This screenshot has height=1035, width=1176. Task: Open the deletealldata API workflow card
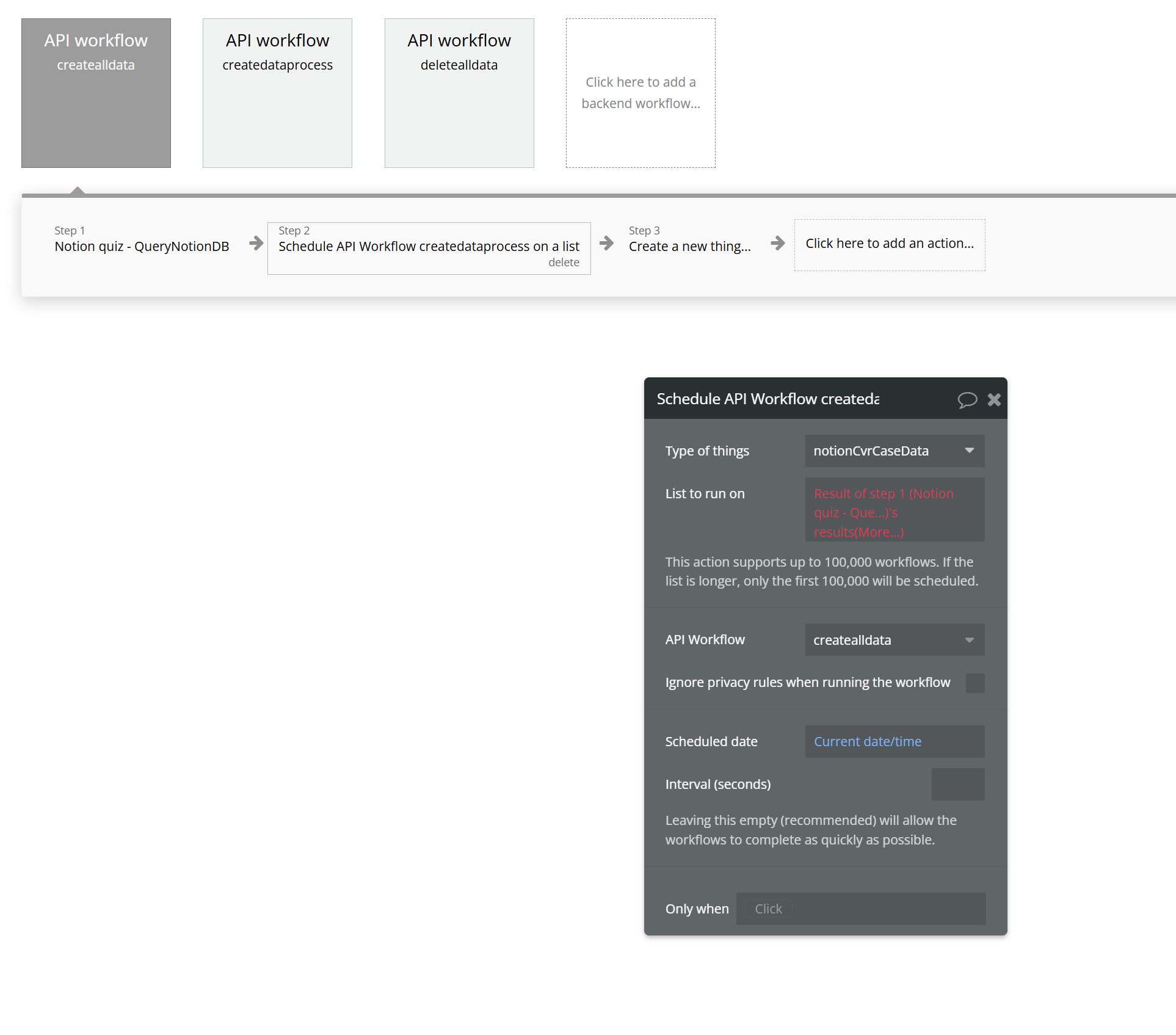[x=459, y=93]
